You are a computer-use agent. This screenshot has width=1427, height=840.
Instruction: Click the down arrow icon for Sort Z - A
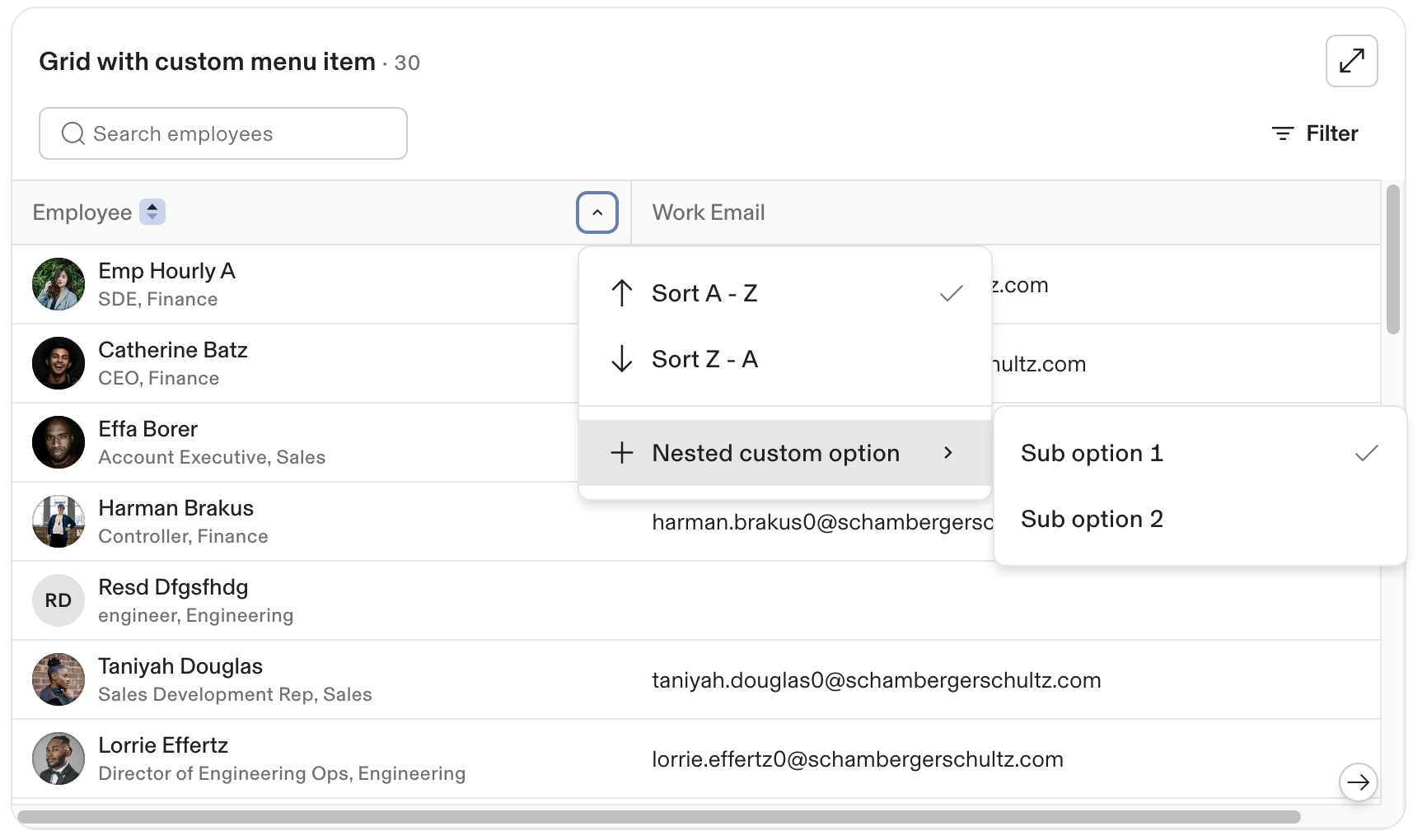pos(622,359)
